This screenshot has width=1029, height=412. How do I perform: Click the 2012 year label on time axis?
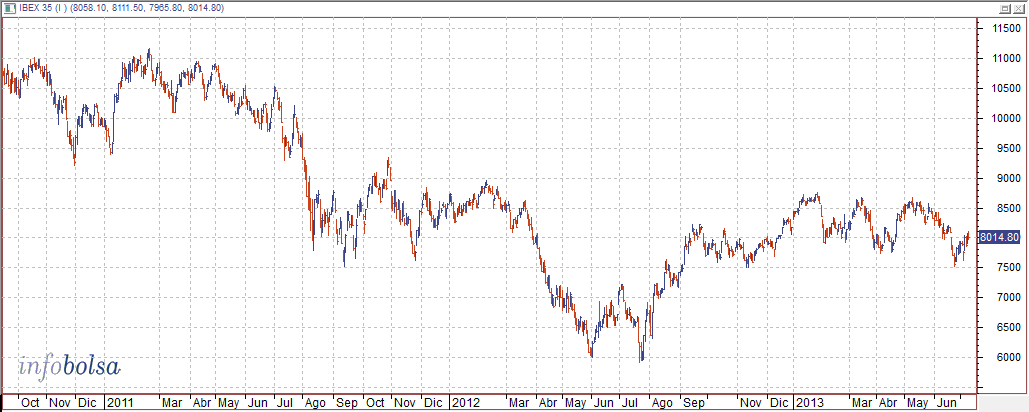(465, 401)
